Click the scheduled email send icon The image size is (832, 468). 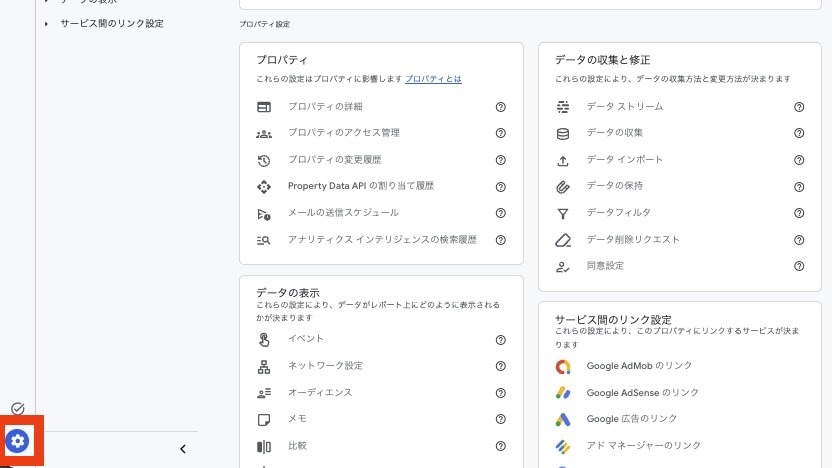264,214
